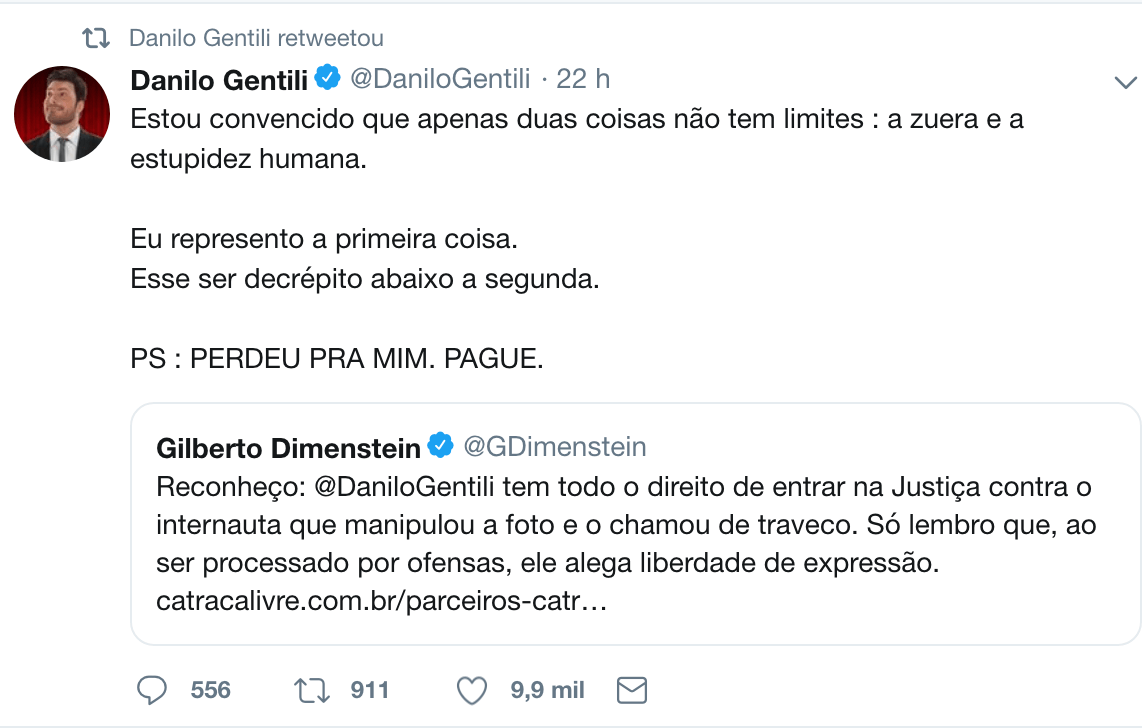
Task: Click the retweeted indicator icon at top
Action: [96, 39]
